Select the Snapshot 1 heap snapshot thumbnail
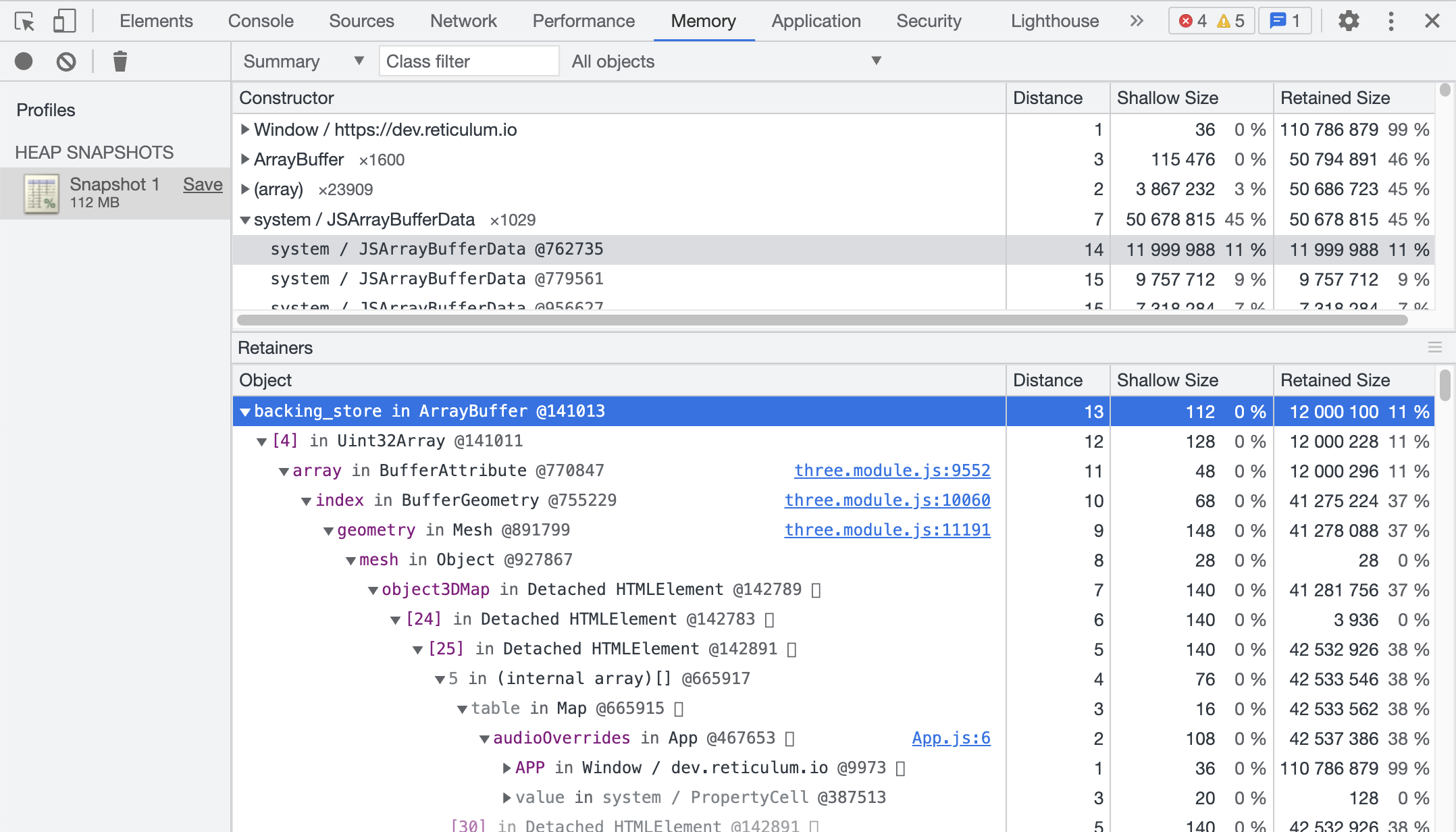Image resolution: width=1456 pixels, height=832 pixels. point(42,192)
